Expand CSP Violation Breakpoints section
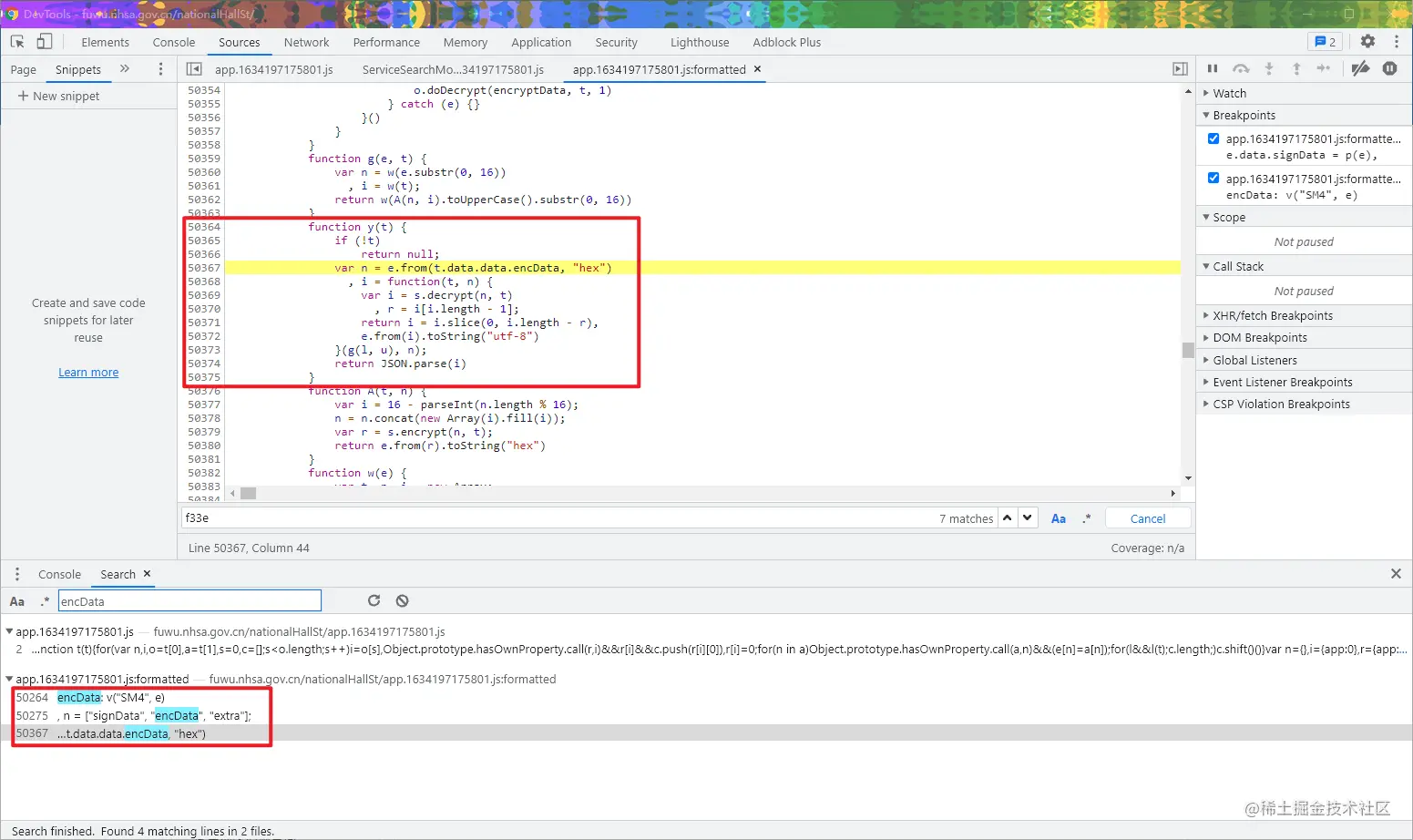Image resolution: width=1413 pixels, height=840 pixels. (x=1304, y=404)
